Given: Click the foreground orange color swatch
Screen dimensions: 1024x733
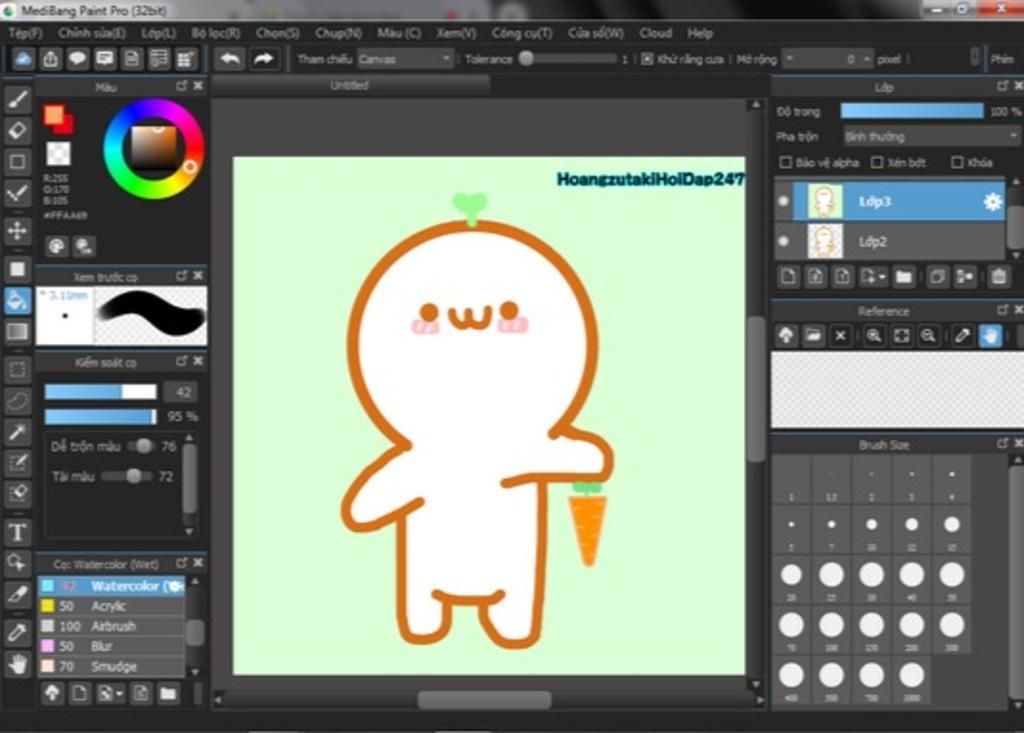Looking at the screenshot, I should 54,115.
